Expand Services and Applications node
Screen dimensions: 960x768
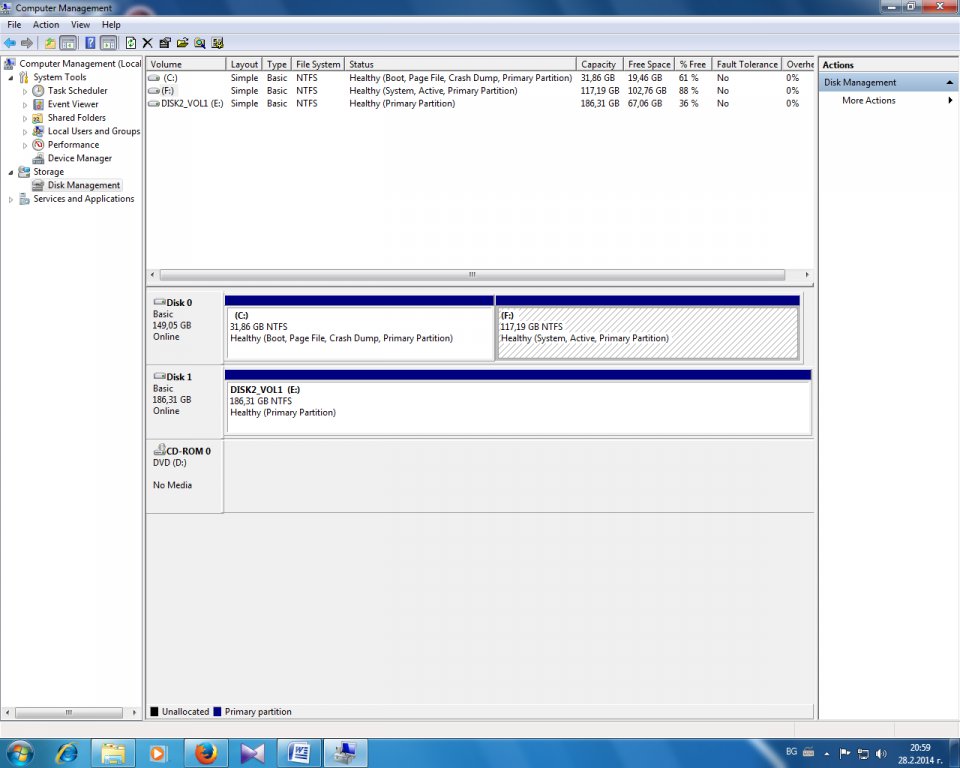pyautogui.click(x=11, y=199)
